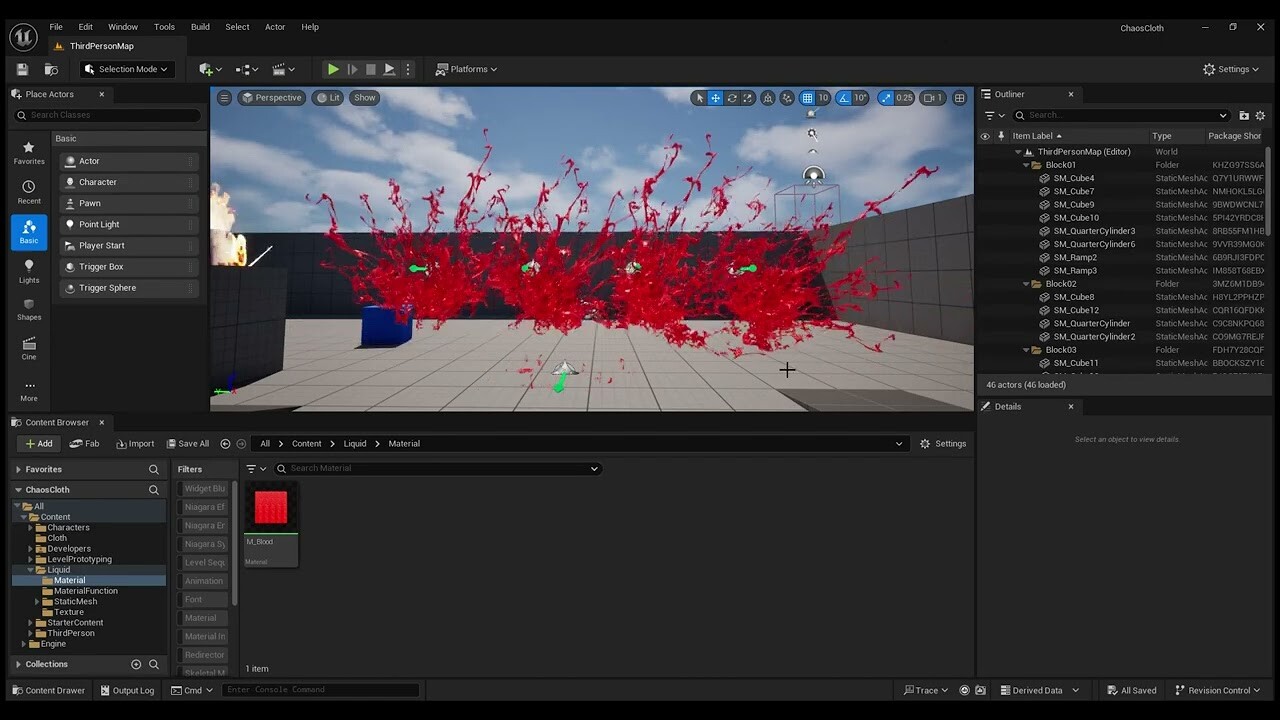Viewport: 1280px width, 720px height.
Task: Select the M_Blood red material thumbnail
Action: pos(271,508)
